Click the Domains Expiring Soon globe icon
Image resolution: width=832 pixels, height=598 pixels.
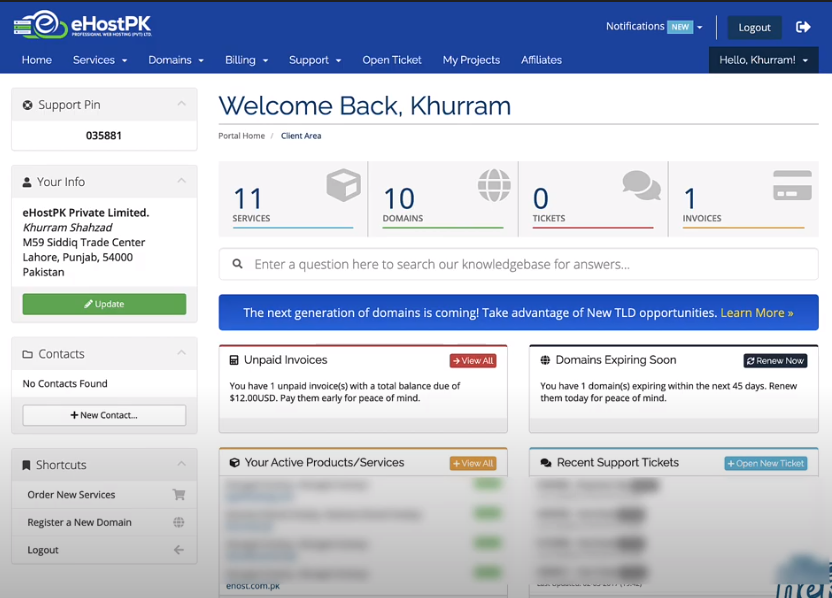coord(545,360)
